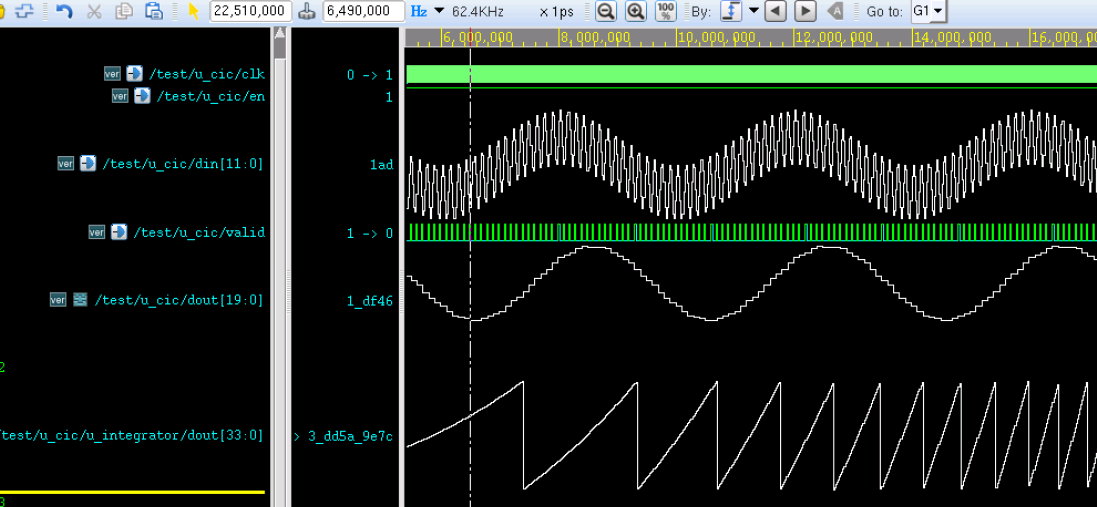
Task: Zoom to 100% full view
Action: (666, 12)
